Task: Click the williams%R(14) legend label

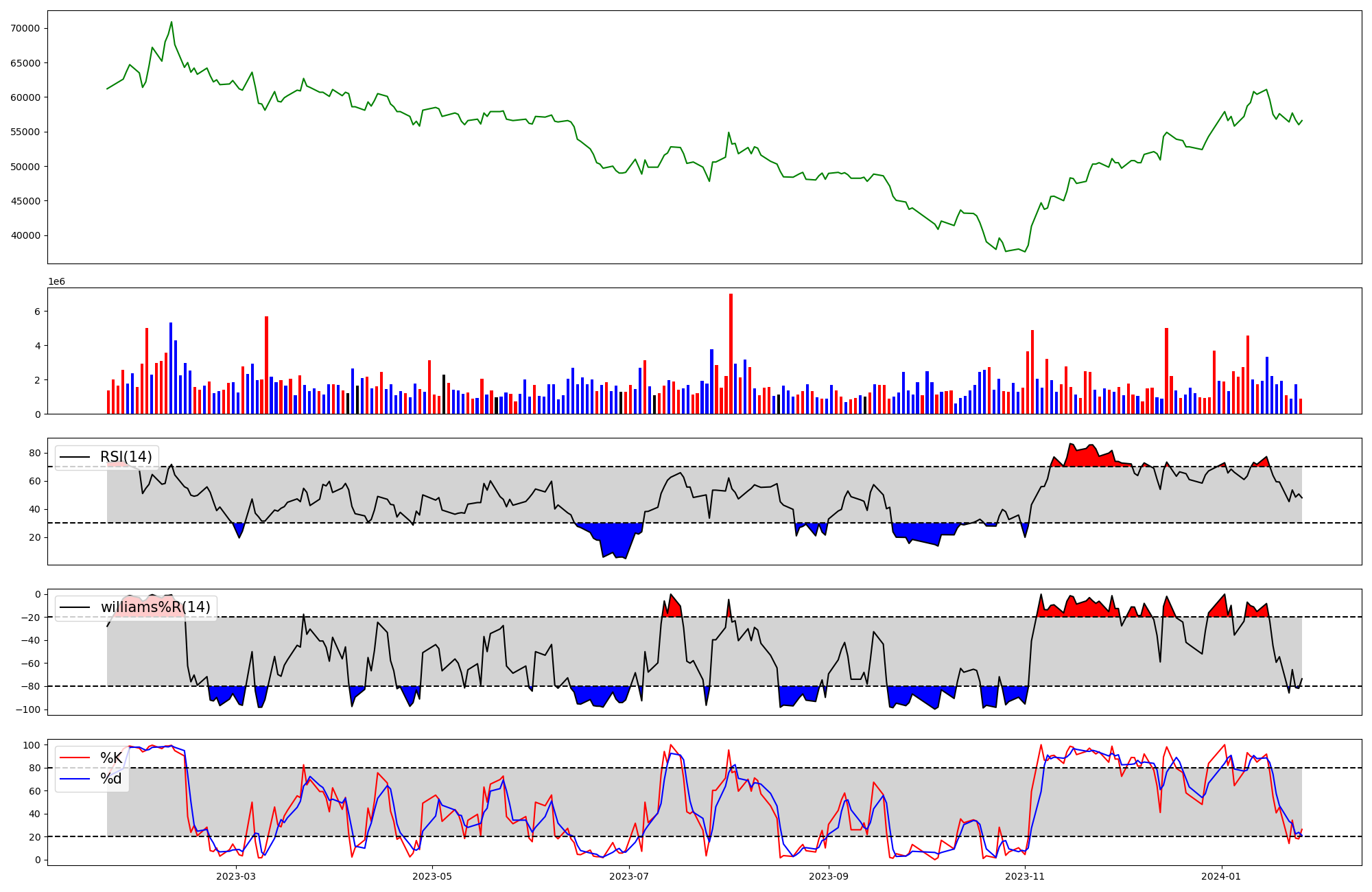Action: pos(155,607)
